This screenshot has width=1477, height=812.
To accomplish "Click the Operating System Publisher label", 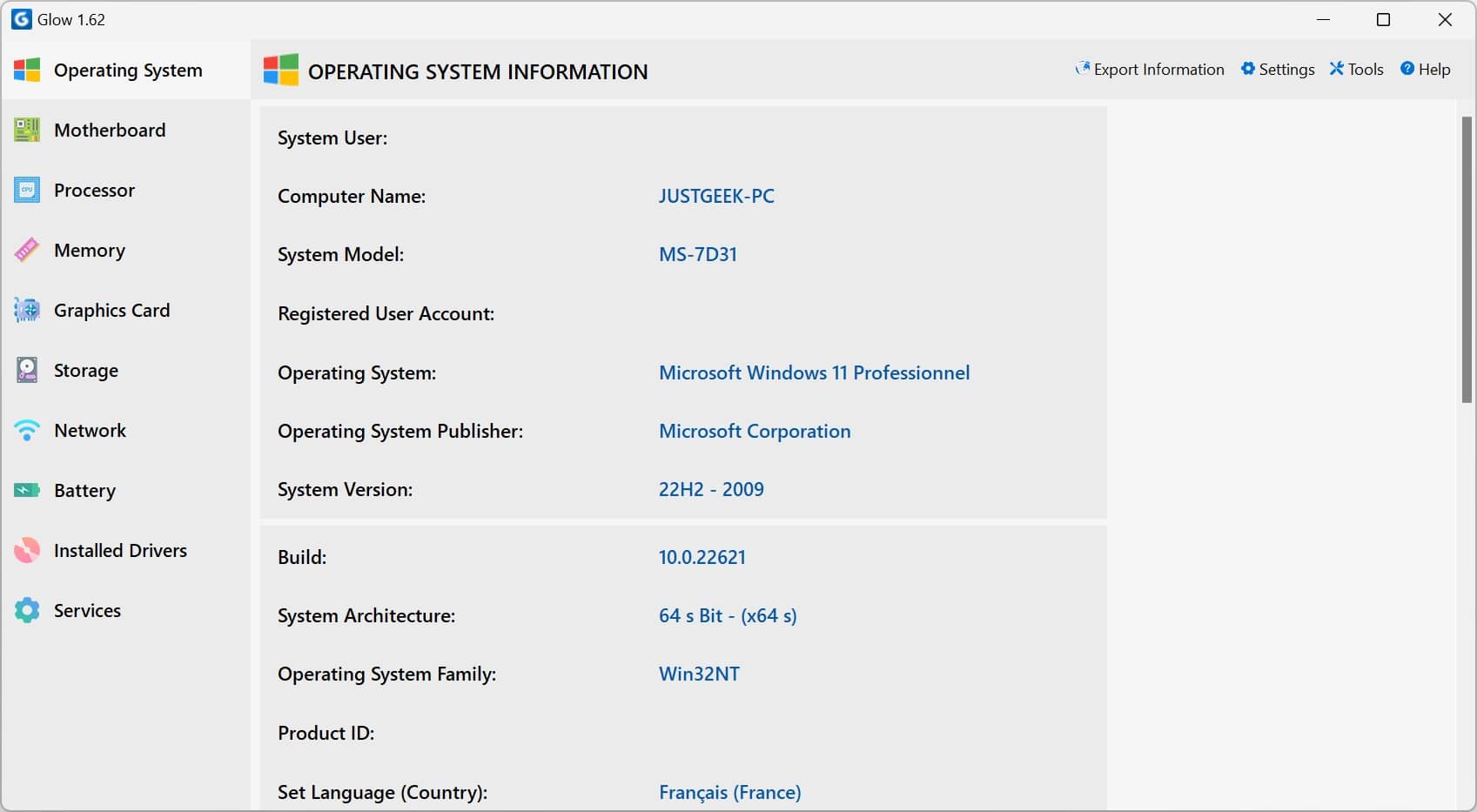I will tap(400, 431).
